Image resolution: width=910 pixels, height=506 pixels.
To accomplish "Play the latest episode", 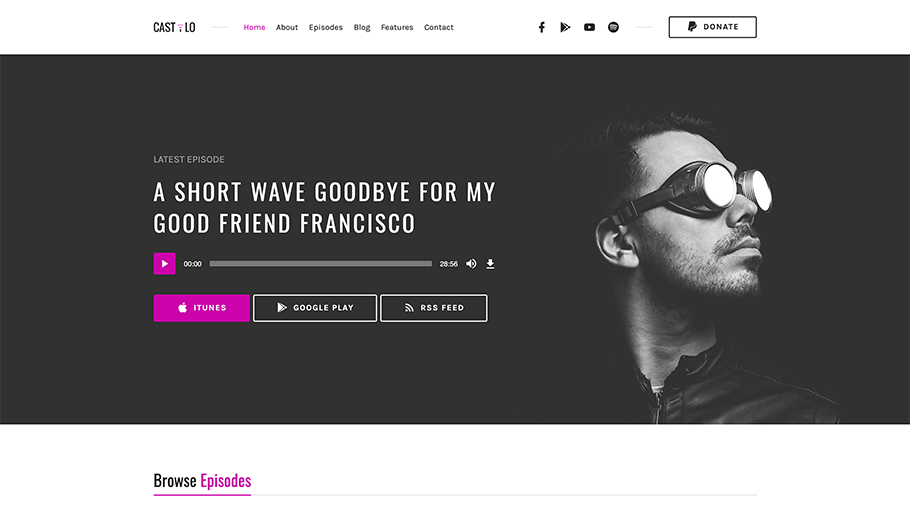I will tap(164, 263).
